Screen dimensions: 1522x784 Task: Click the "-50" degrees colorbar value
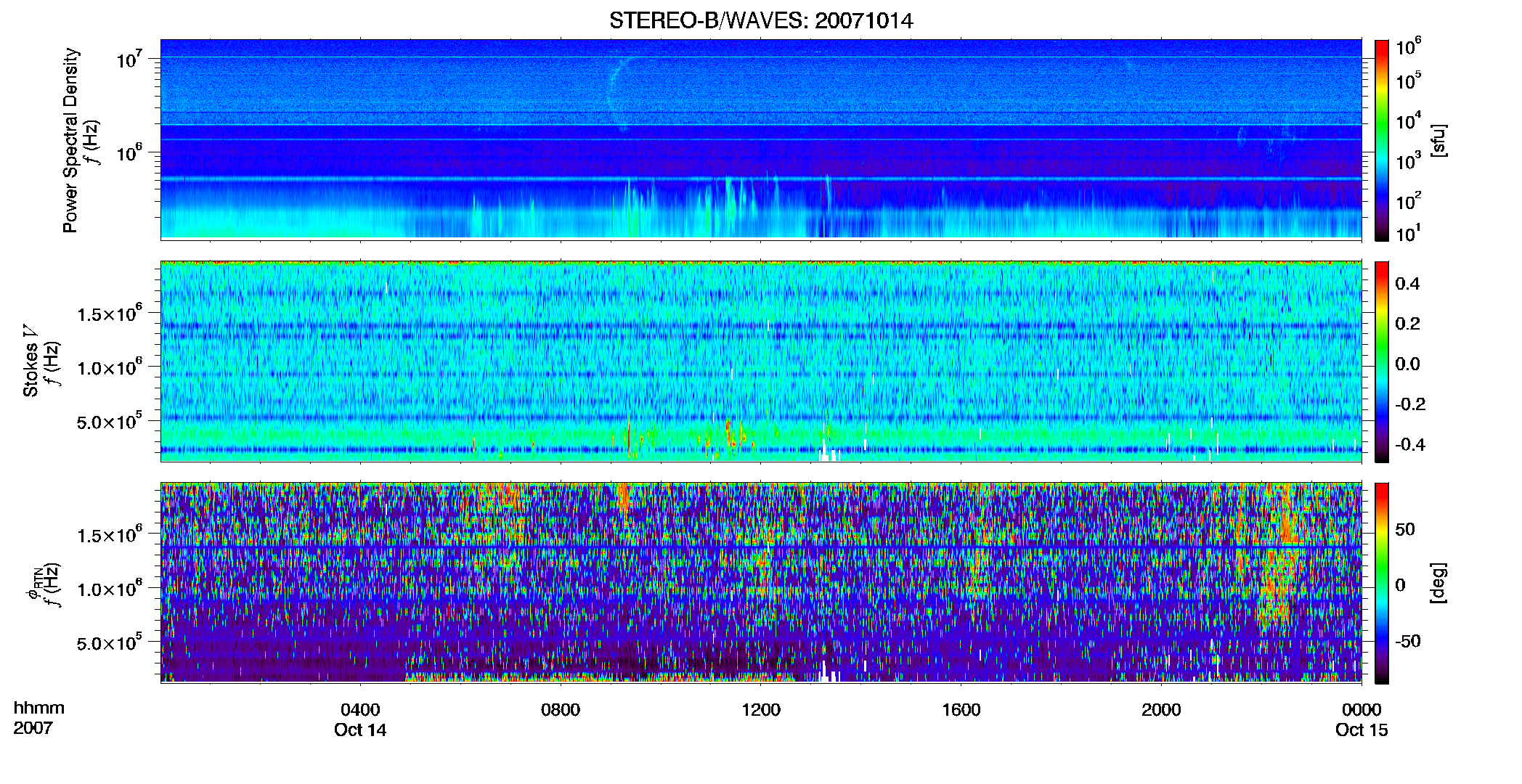(x=1409, y=642)
